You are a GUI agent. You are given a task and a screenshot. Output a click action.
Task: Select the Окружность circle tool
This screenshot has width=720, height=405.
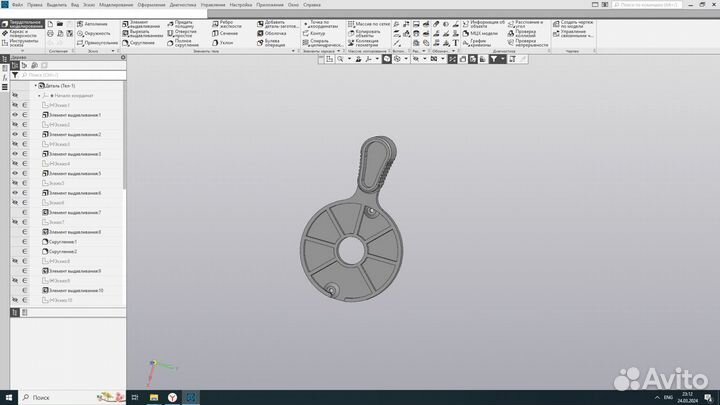[94, 34]
